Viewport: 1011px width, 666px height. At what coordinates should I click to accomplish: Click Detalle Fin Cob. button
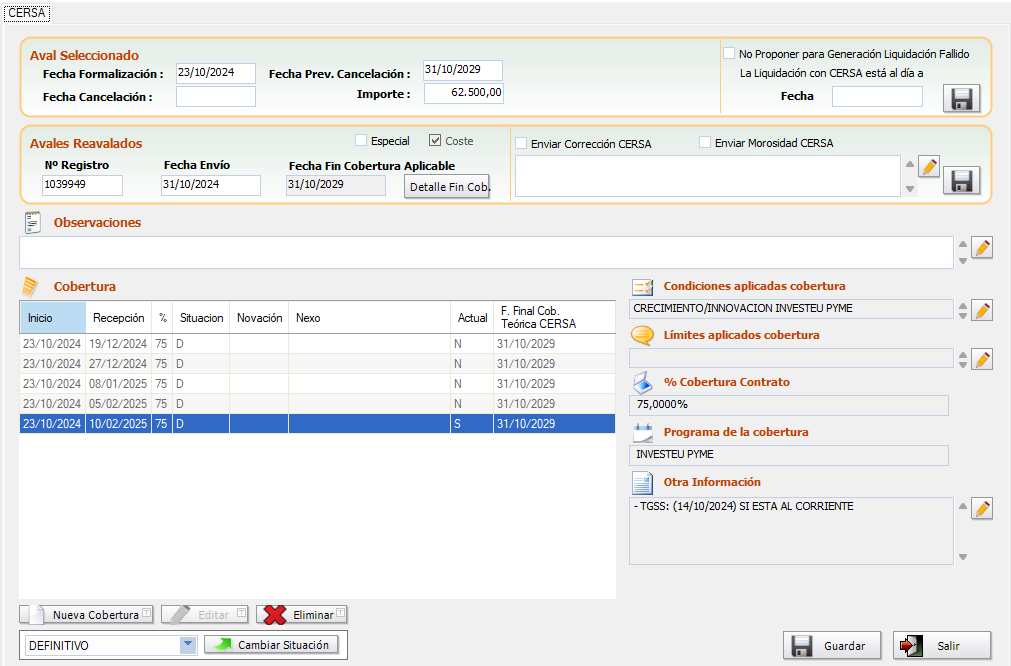point(447,187)
